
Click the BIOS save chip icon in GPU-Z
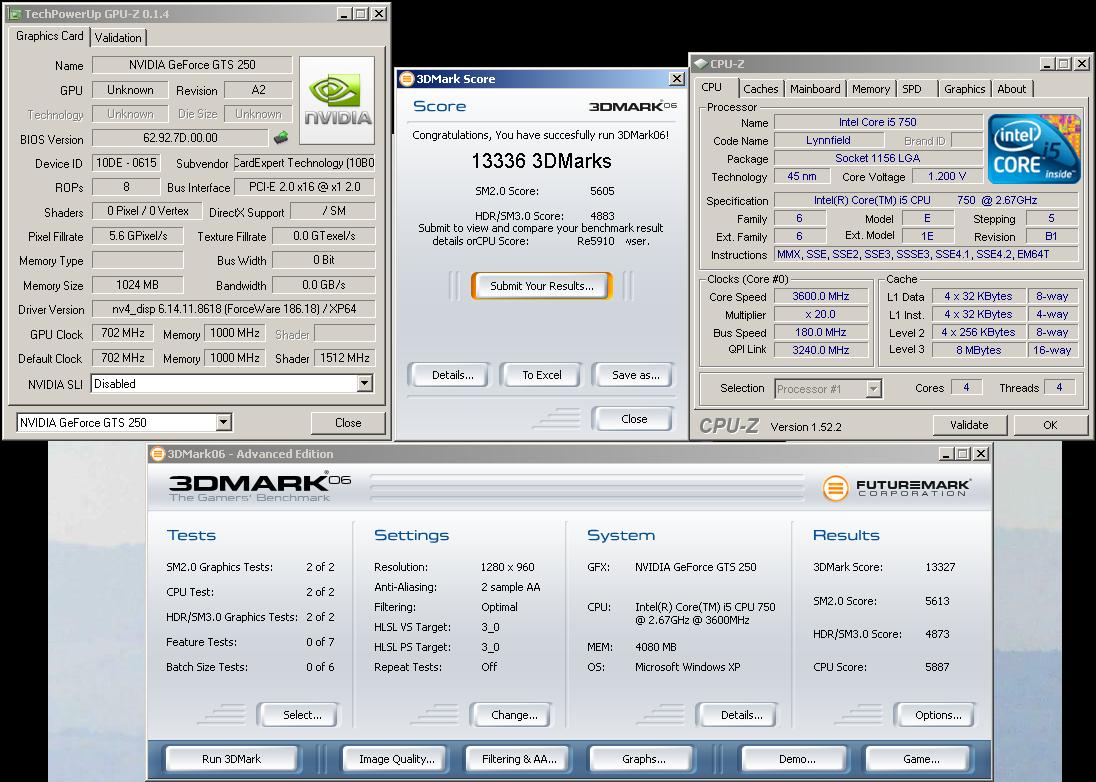[x=281, y=137]
